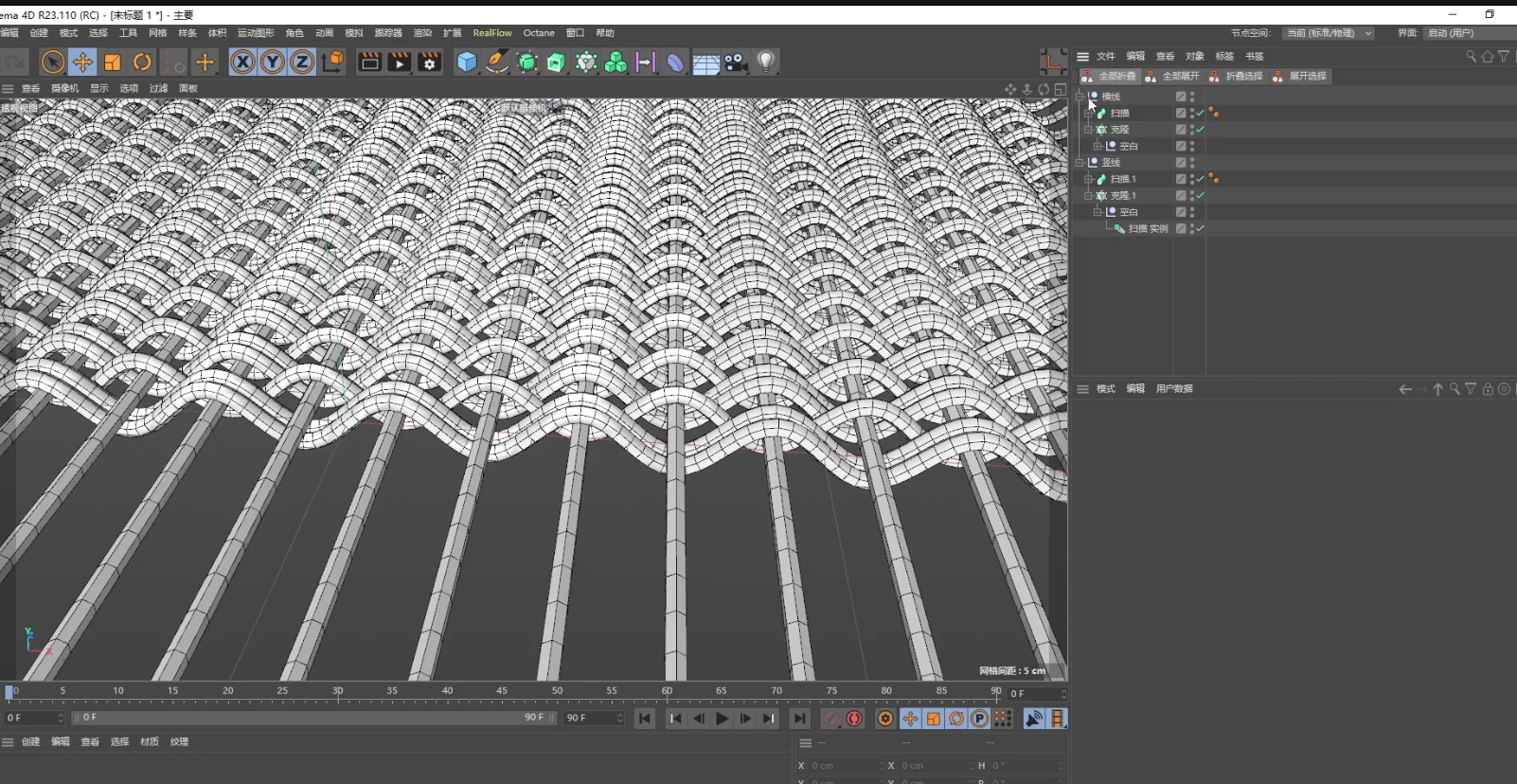
Task: Collapse the 竖线 tree node
Action: click(1080, 163)
